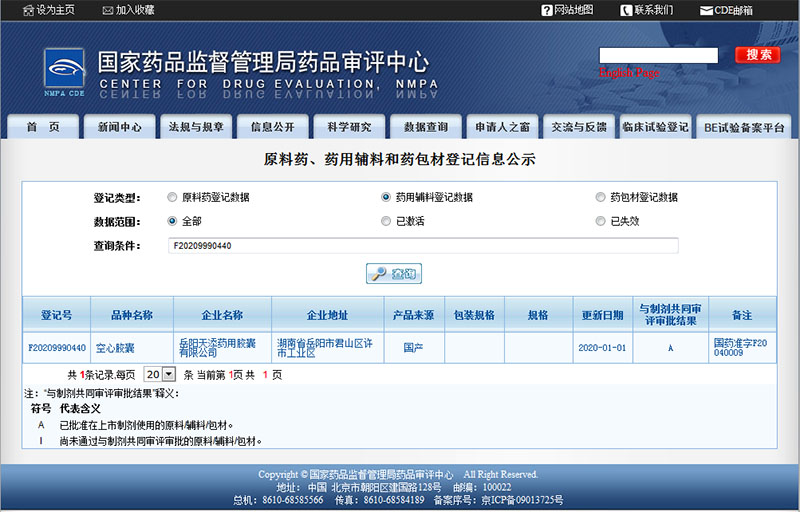
Task: Open the 新闻中心 navigation tab
Action: (x=120, y=127)
